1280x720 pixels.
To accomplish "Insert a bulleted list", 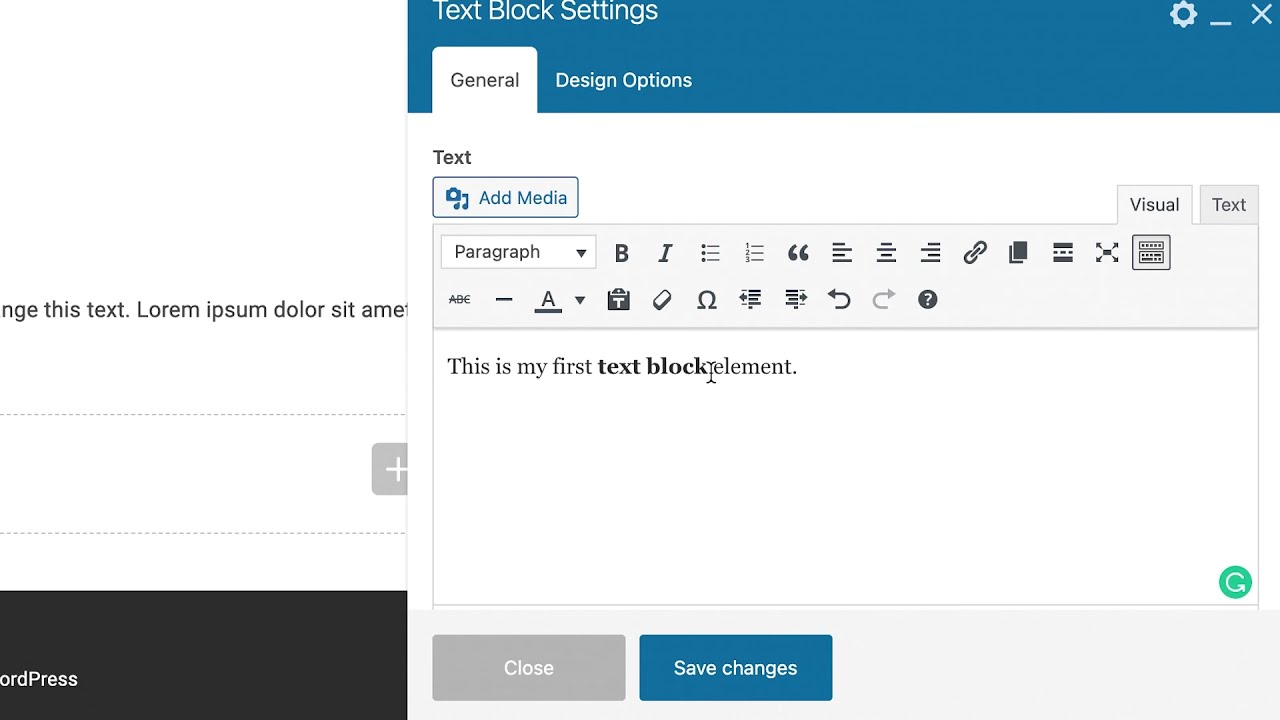I will (710, 253).
